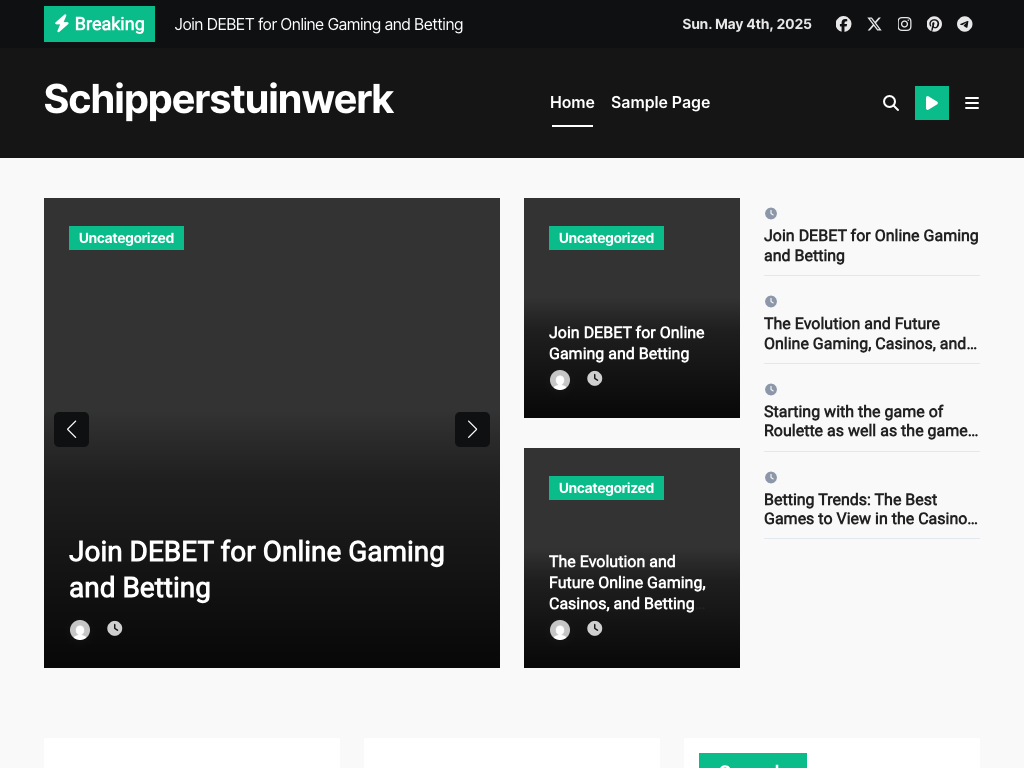Open the search magnifier icon
The image size is (1024, 768).
(x=891, y=103)
